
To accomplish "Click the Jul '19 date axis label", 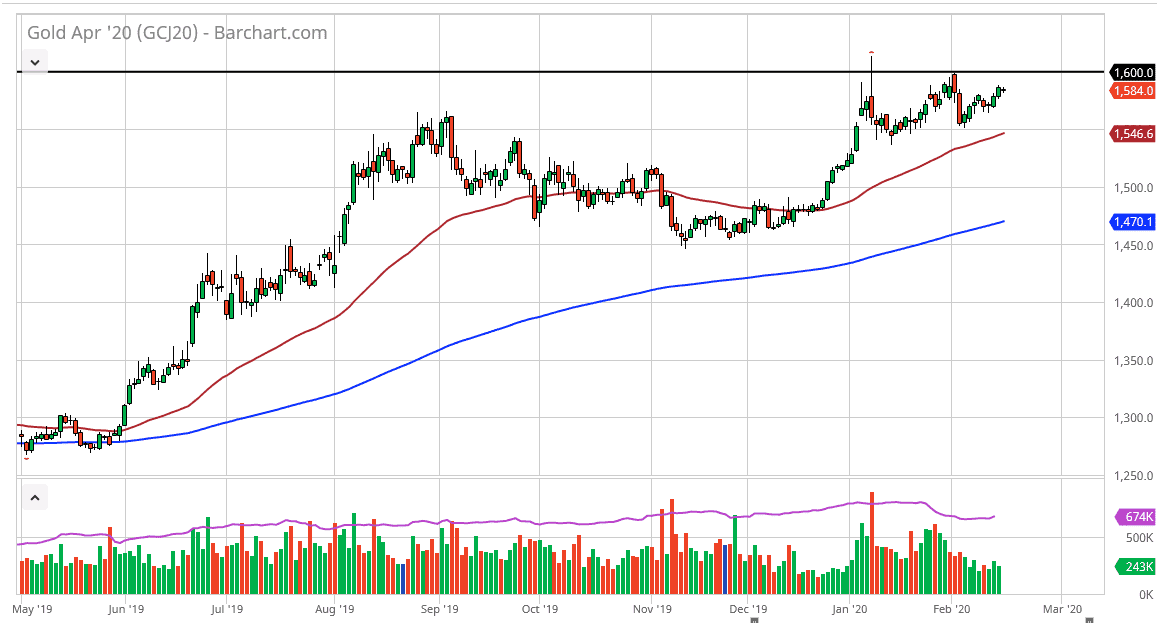I will pyautogui.click(x=226, y=609).
